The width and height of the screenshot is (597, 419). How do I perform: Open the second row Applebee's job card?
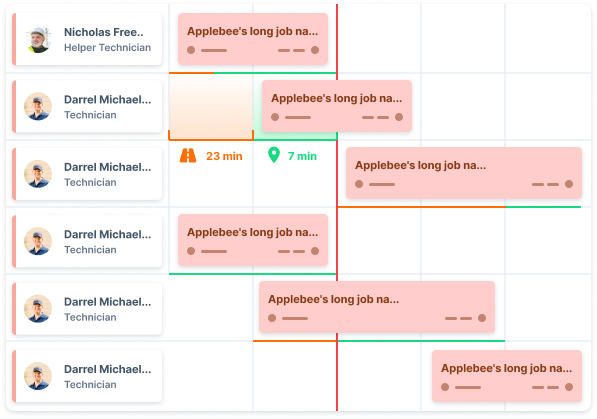337,106
